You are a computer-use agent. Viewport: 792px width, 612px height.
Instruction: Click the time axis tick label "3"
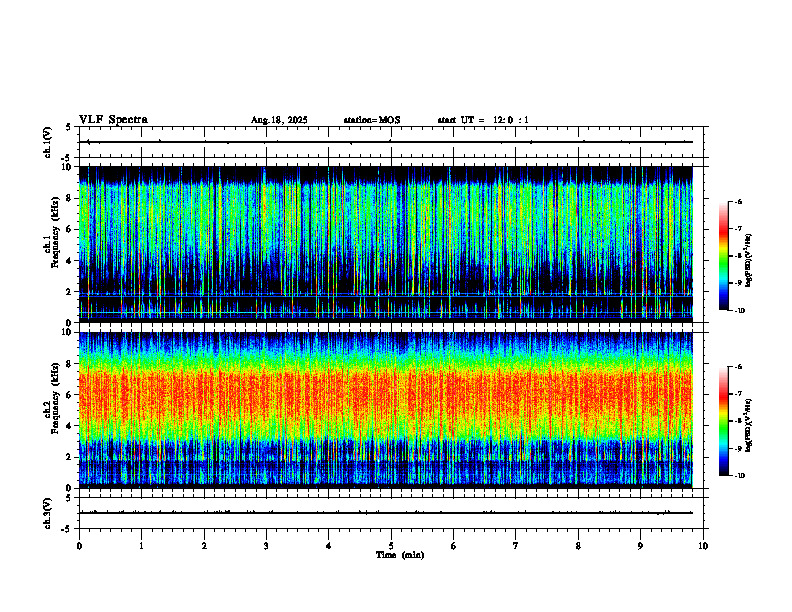pos(266,546)
